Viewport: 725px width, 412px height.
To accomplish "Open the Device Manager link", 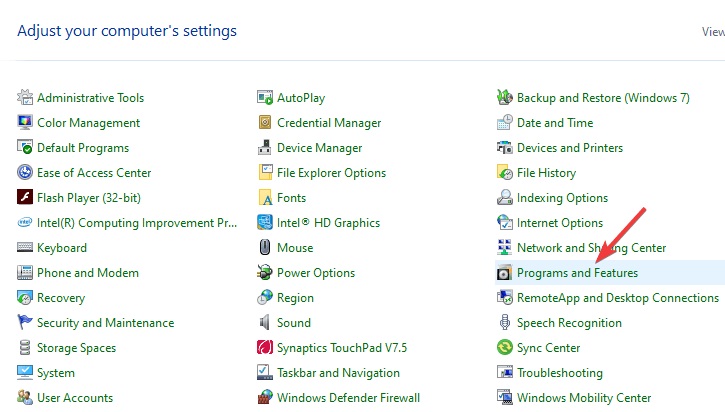I will point(319,148).
